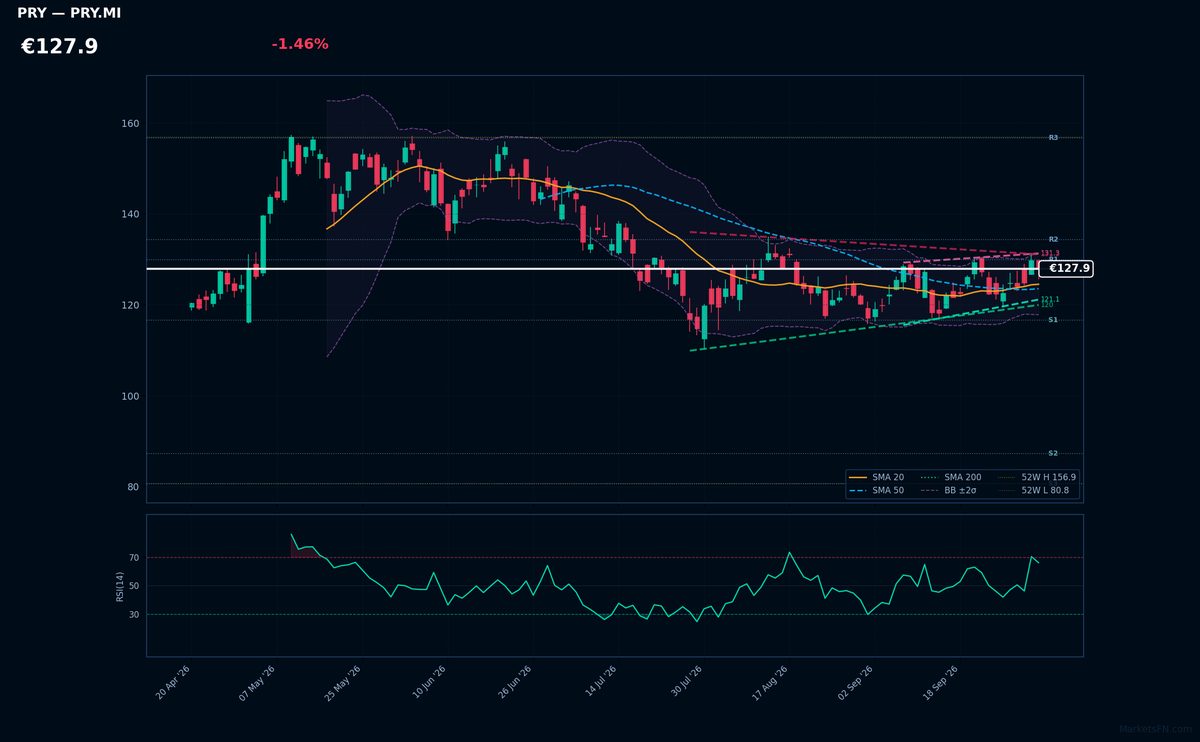Click the RSI 50 level label
1200x742 pixels.
(134, 586)
